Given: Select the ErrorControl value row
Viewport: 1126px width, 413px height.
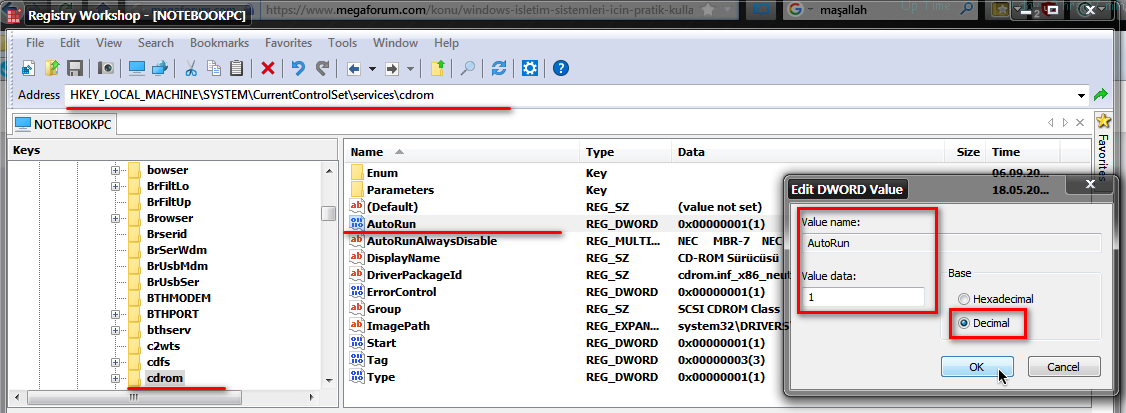Looking at the screenshot, I should click(x=565, y=292).
